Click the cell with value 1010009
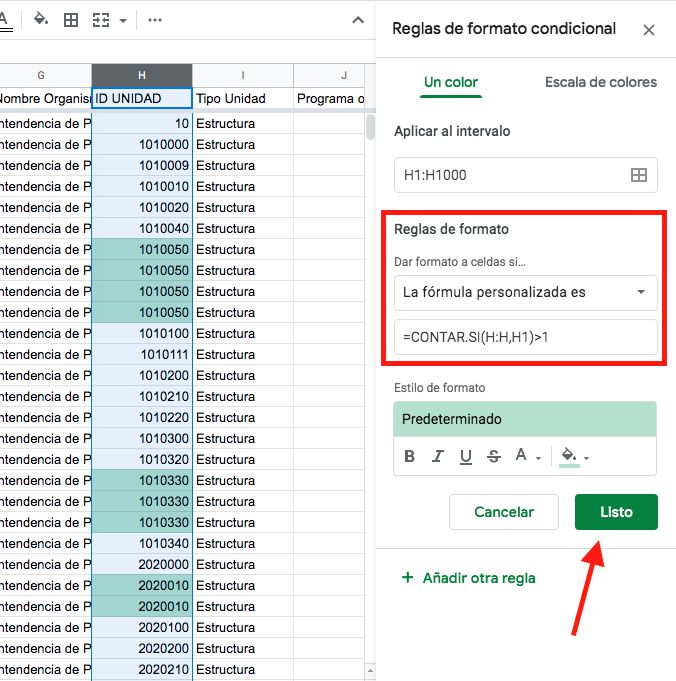This screenshot has width=676, height=681. tap(142, 165)
